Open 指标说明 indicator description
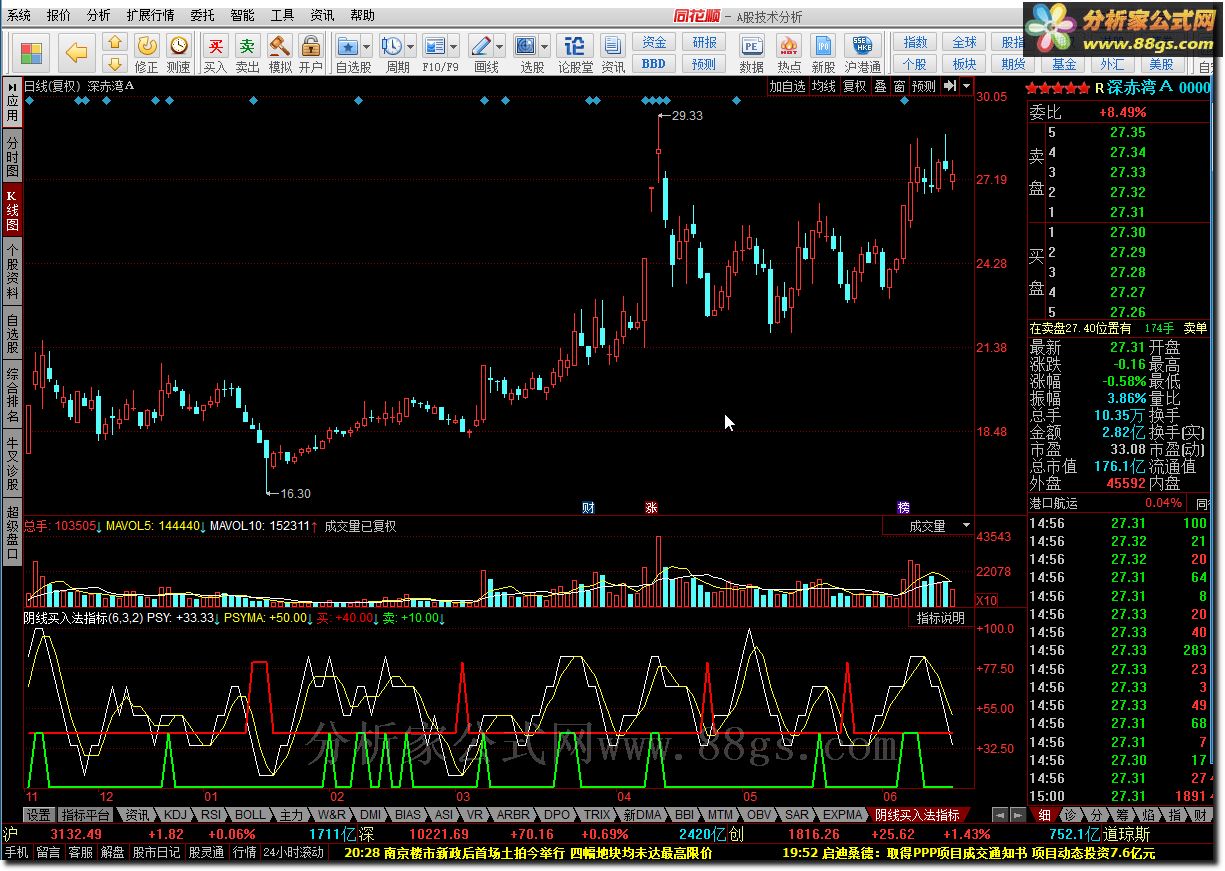 [x=941, y=618]
